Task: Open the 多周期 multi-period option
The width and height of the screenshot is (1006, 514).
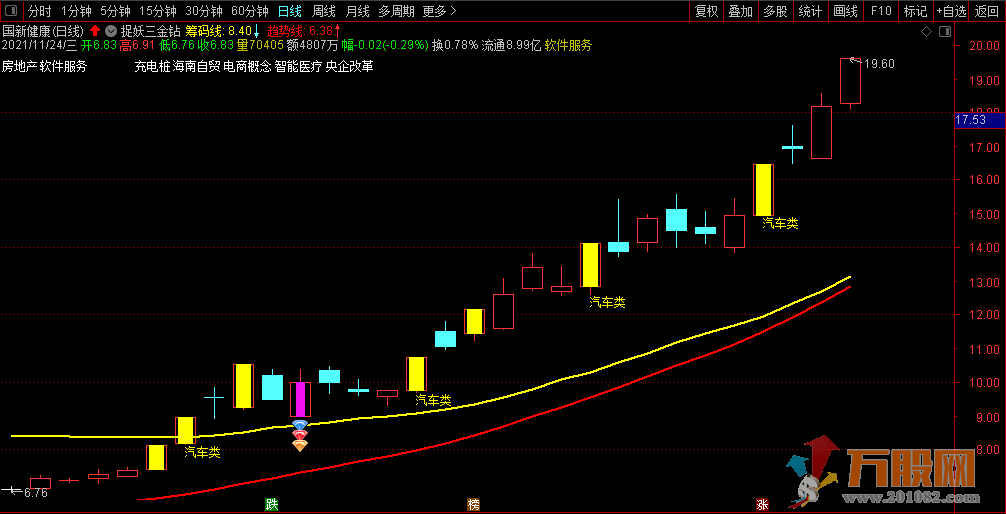Action: coord(396,11)
